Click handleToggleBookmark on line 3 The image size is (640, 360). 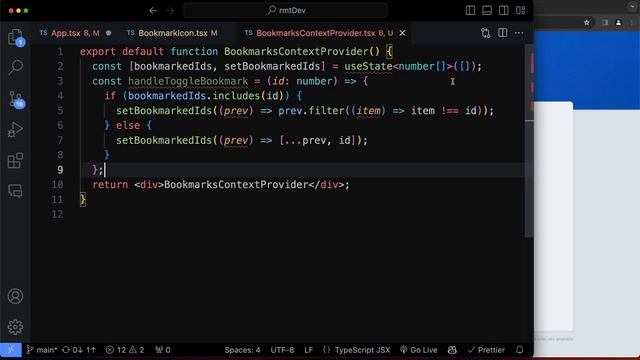[x=188, y=81]
